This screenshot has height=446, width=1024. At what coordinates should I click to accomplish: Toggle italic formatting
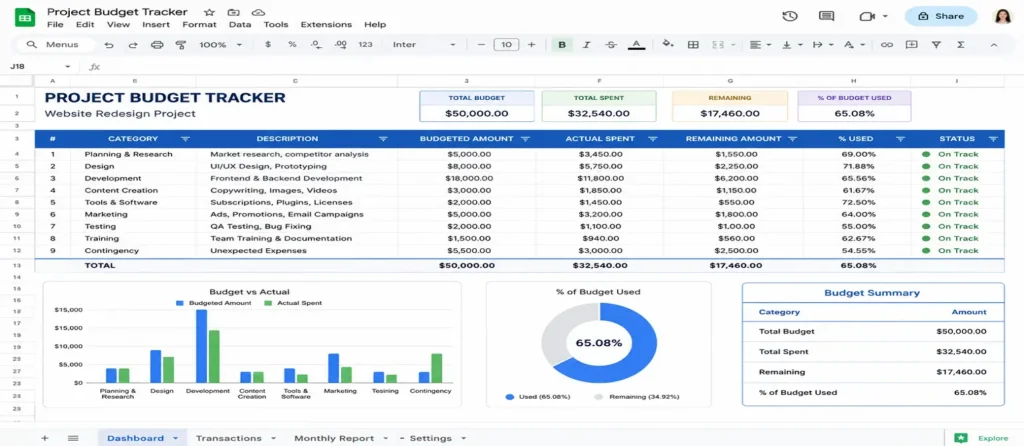pyautogui.click(x=586, y=45)
